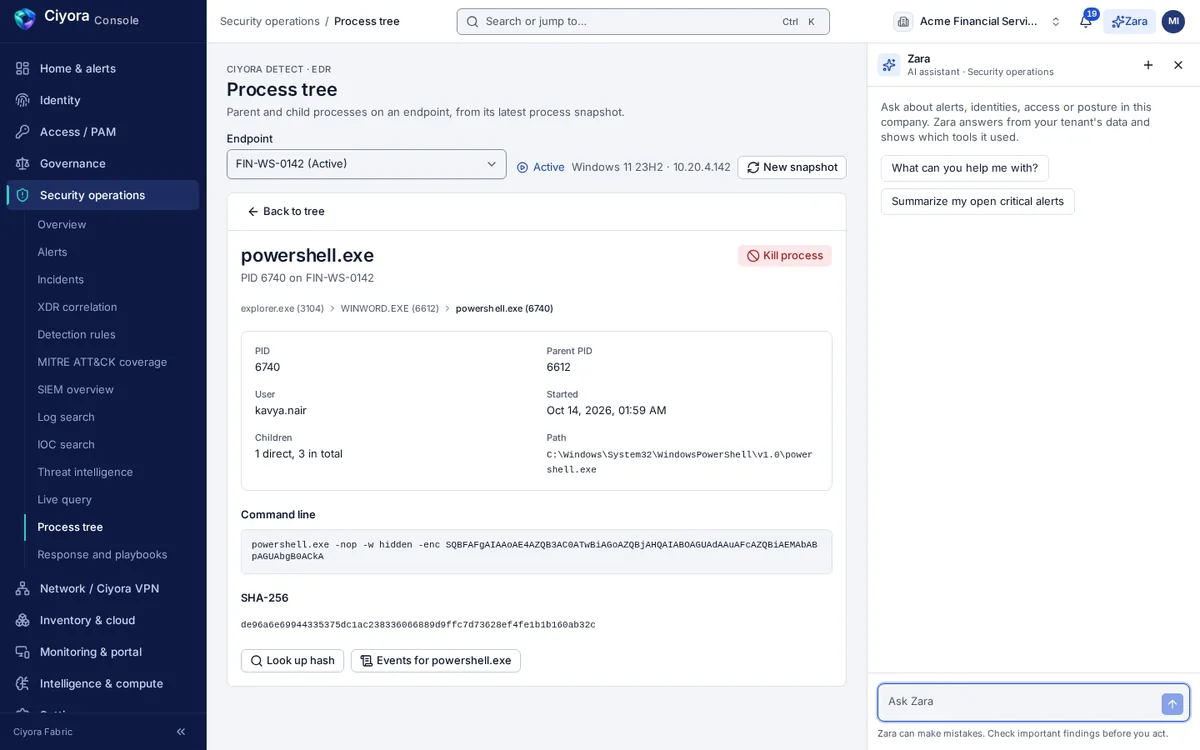Open Detection rules page
1200x750 pixels.
76,335
